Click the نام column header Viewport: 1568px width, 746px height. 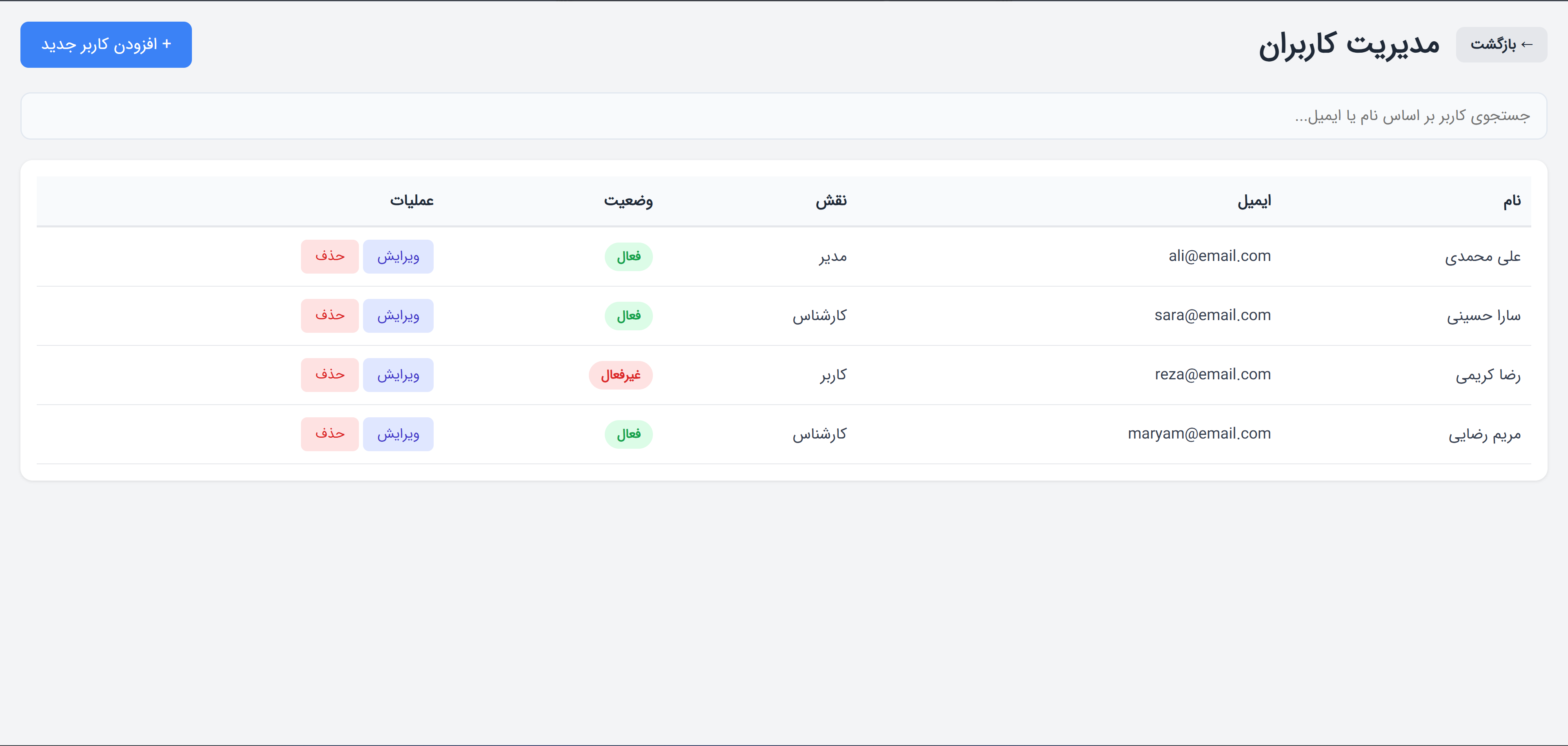[x=1512, y=201]
